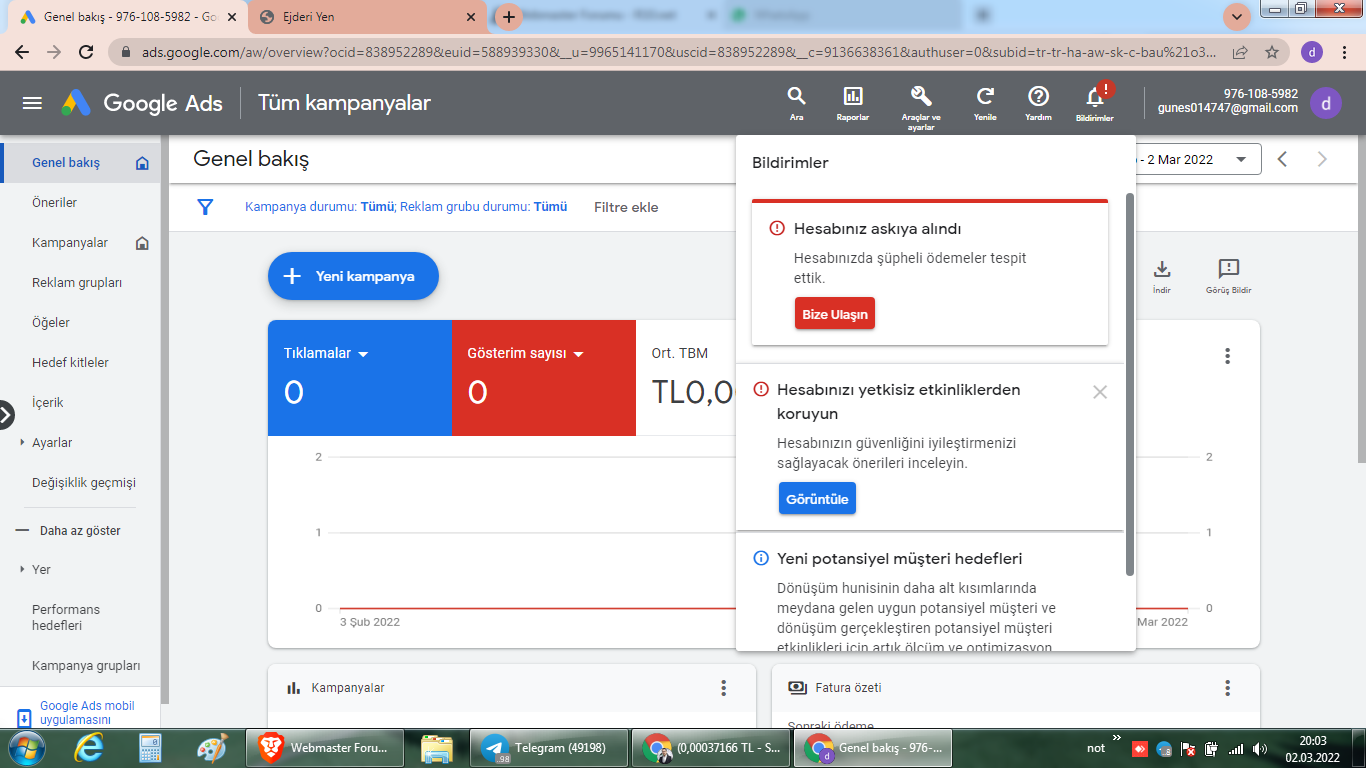Open Google Ads mobil uygulamasını link
Viewport: 1366px width, 768px height.
pyautogui.click(x=87, y=713)
